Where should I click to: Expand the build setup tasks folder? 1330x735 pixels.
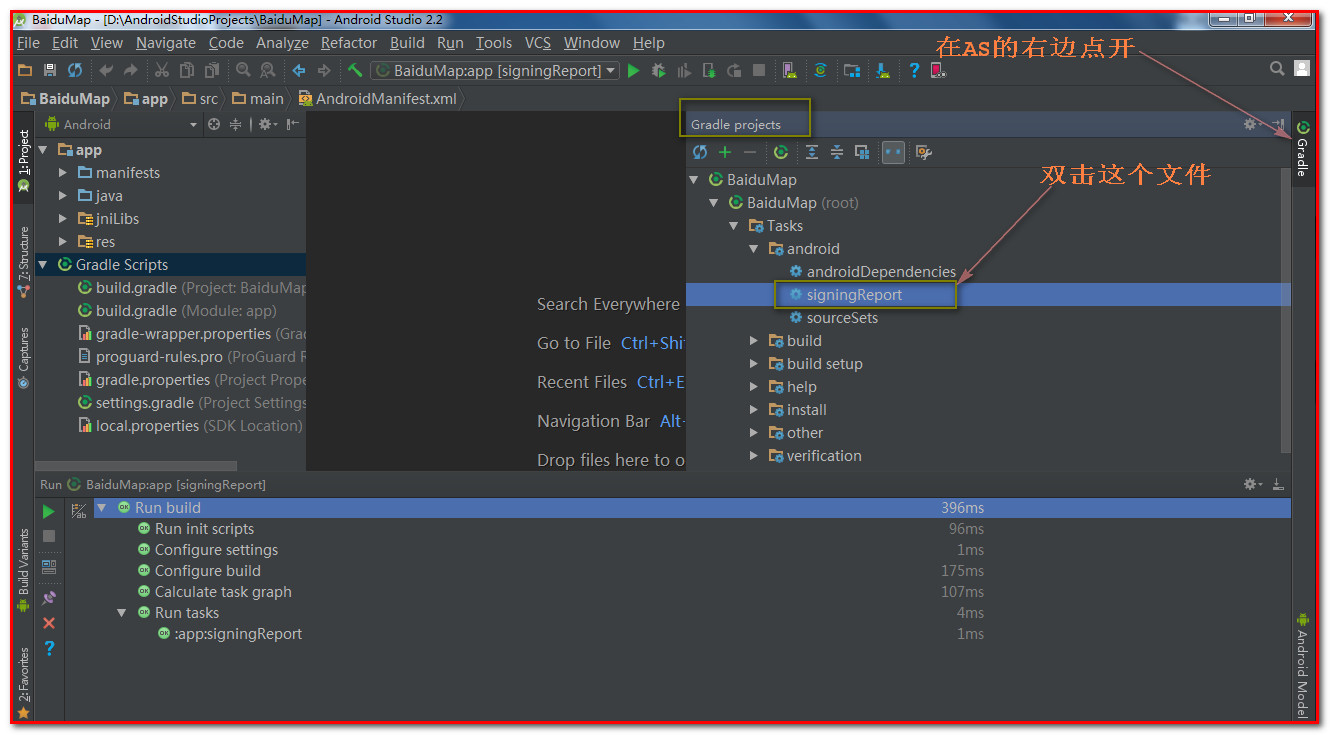pyautogui.click(x=755, y=364)
